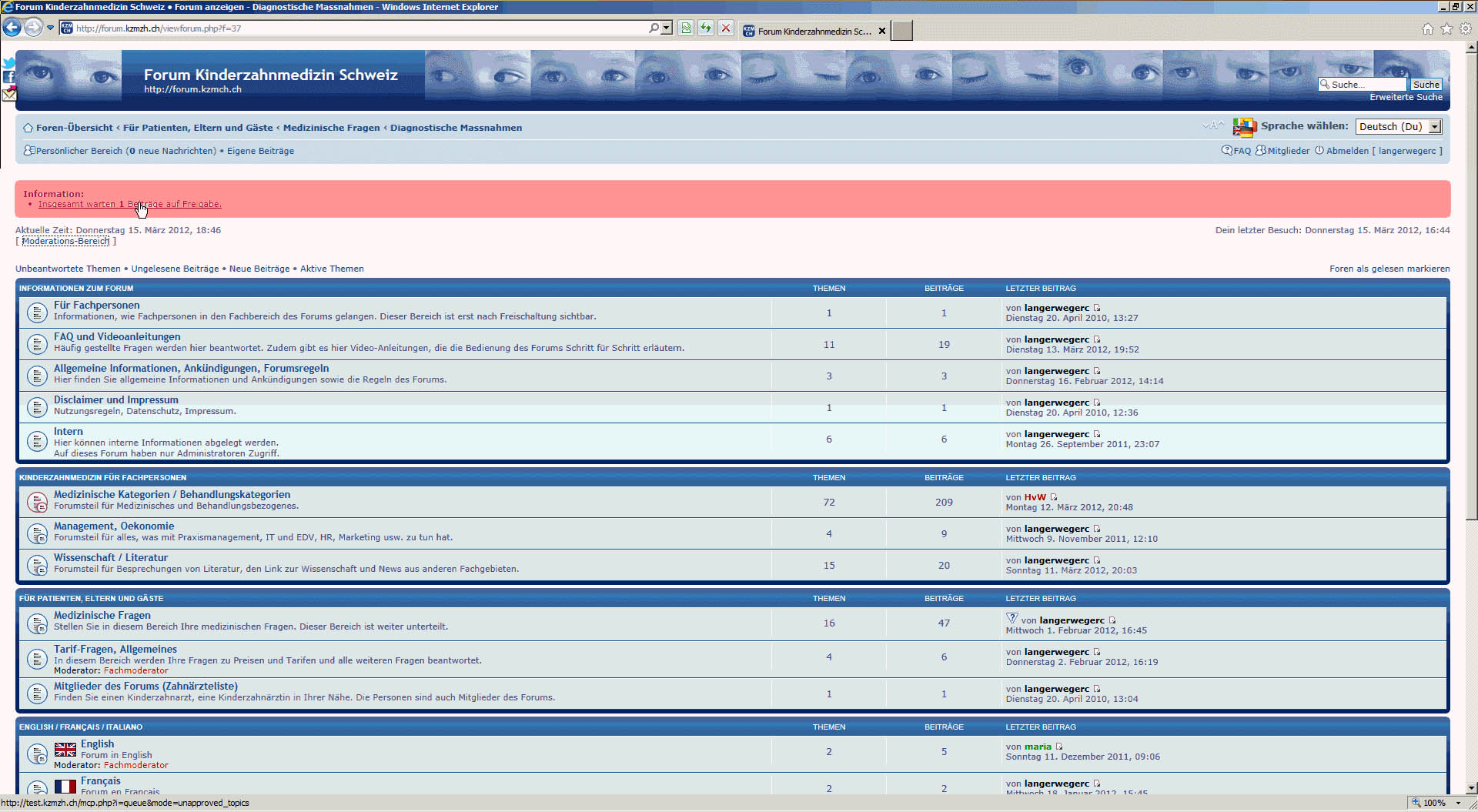Image resolution: width=1478 pixels, height=812 pixels.
Task: Expand the address bar autocomplete dropdown arrow
Action: [667, 28]
